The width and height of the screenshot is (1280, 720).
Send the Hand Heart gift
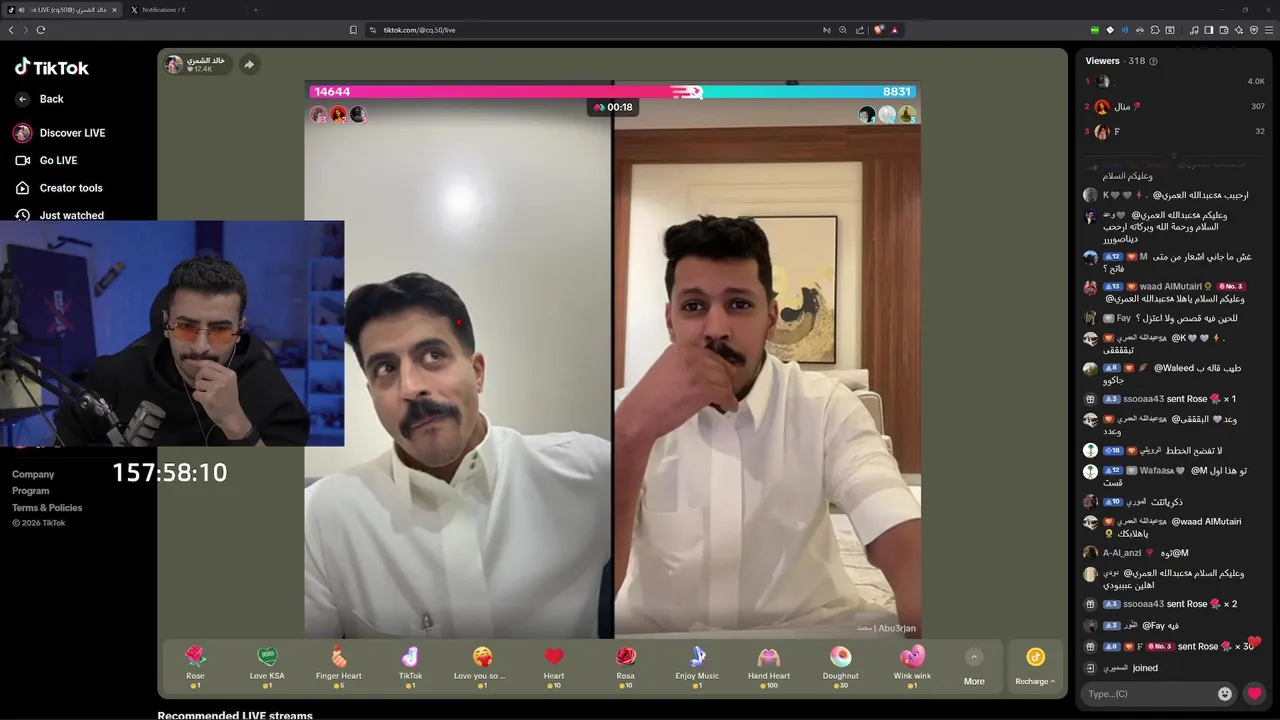pos(769,667)
